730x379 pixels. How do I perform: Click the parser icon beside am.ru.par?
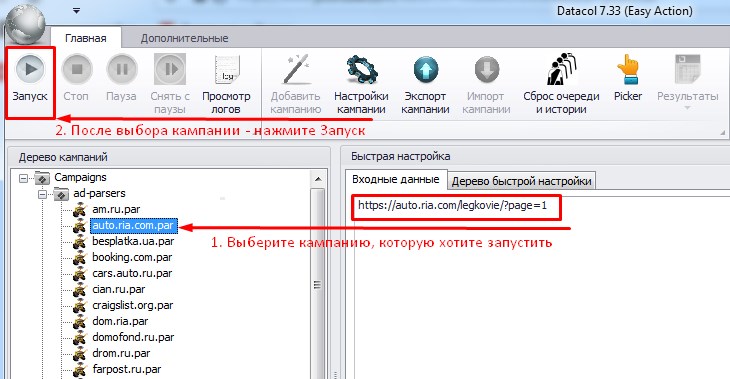80,210
